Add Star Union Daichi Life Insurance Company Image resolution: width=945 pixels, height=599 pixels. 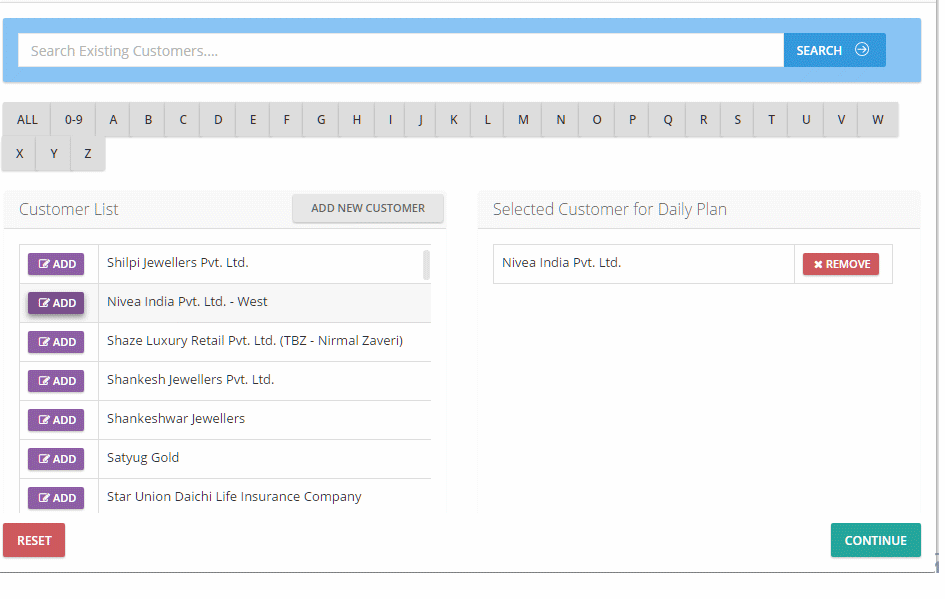56,498
